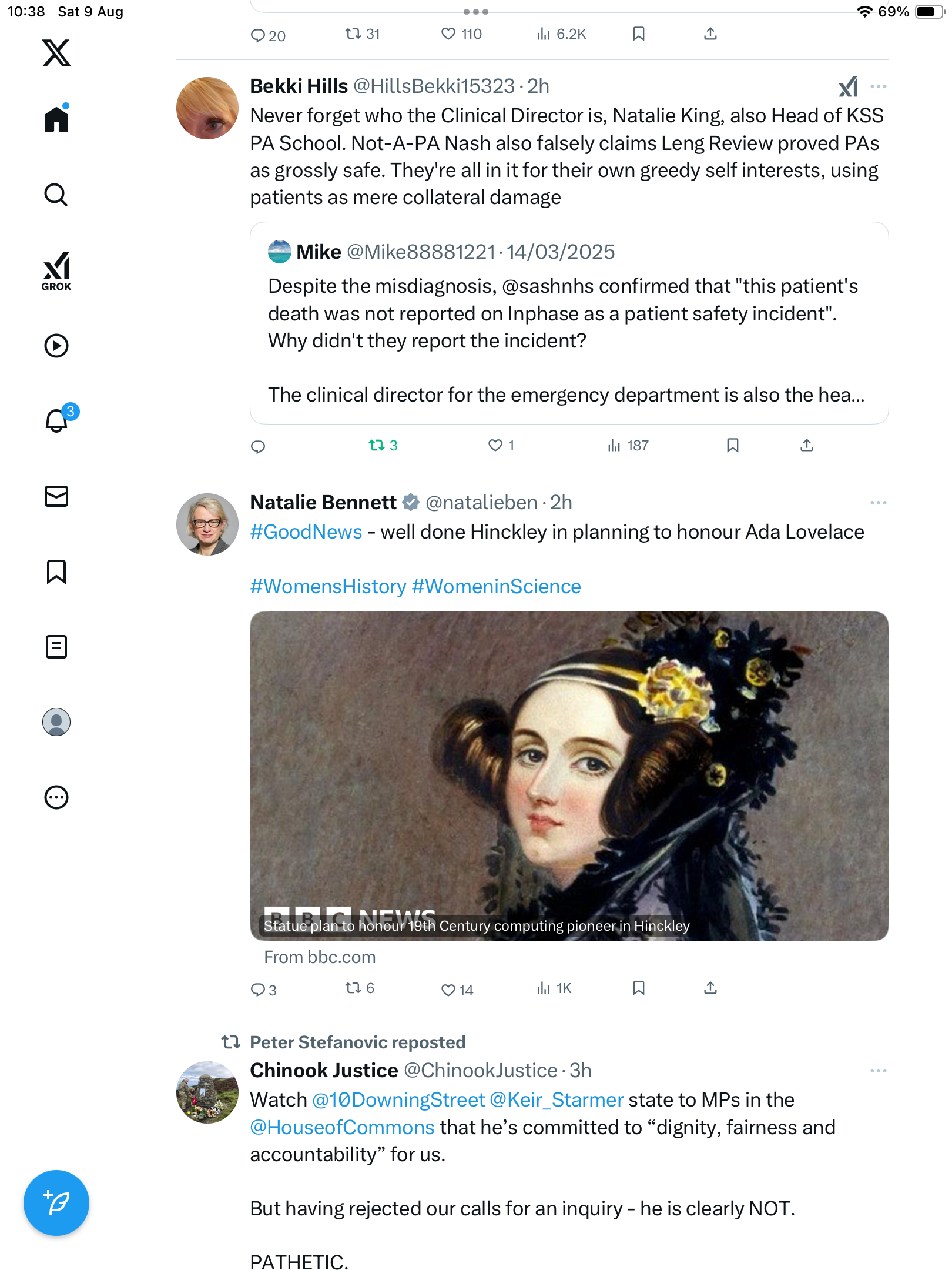The height and width of the screenshot is (1270, 952).
Task: Go to Home tab in sidebar
Action: (56, 119)
